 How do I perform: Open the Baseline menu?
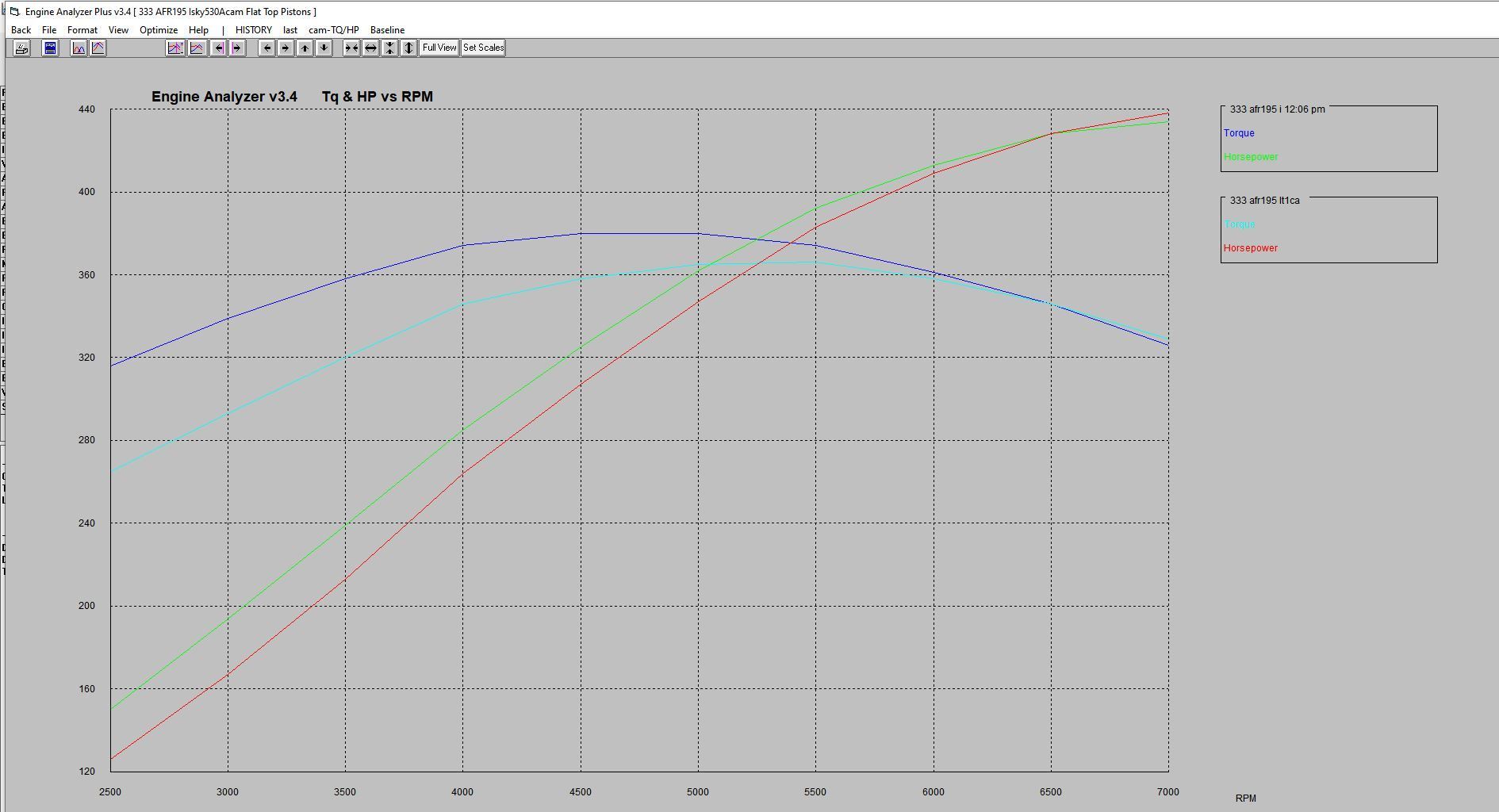(x=388, y=29)
